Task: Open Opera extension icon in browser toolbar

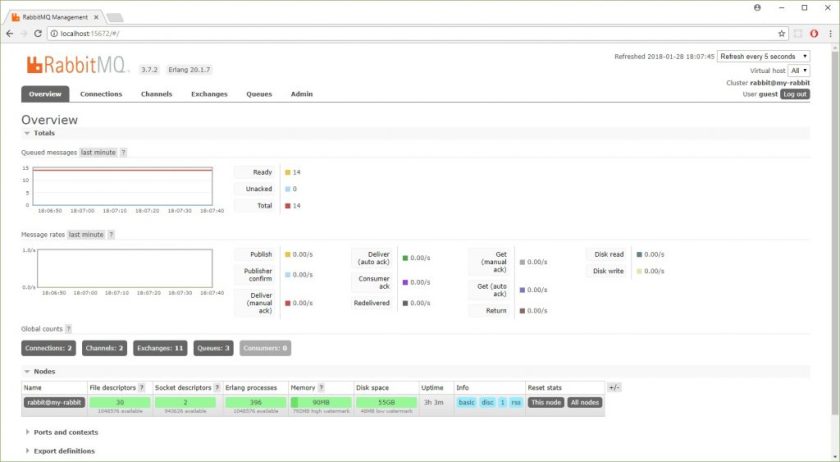Action: pos(813,33)
